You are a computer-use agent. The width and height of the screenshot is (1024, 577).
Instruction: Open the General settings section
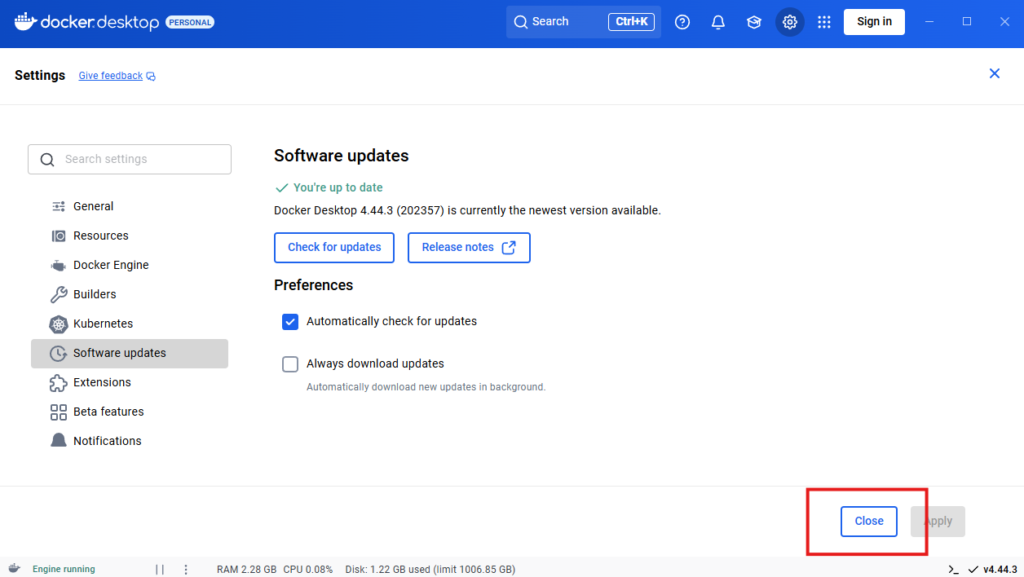point(129,206)
